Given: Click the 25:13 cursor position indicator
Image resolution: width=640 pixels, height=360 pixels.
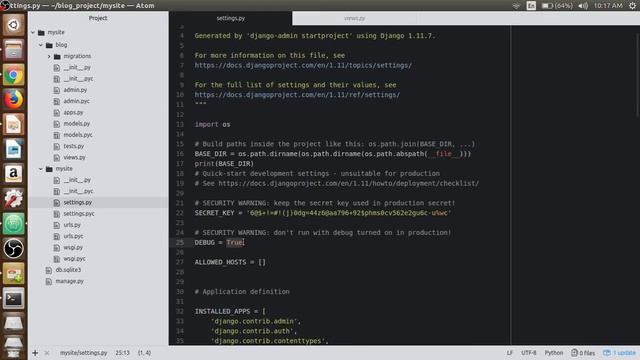Looking at the screenshot, I should click(122, 353).
